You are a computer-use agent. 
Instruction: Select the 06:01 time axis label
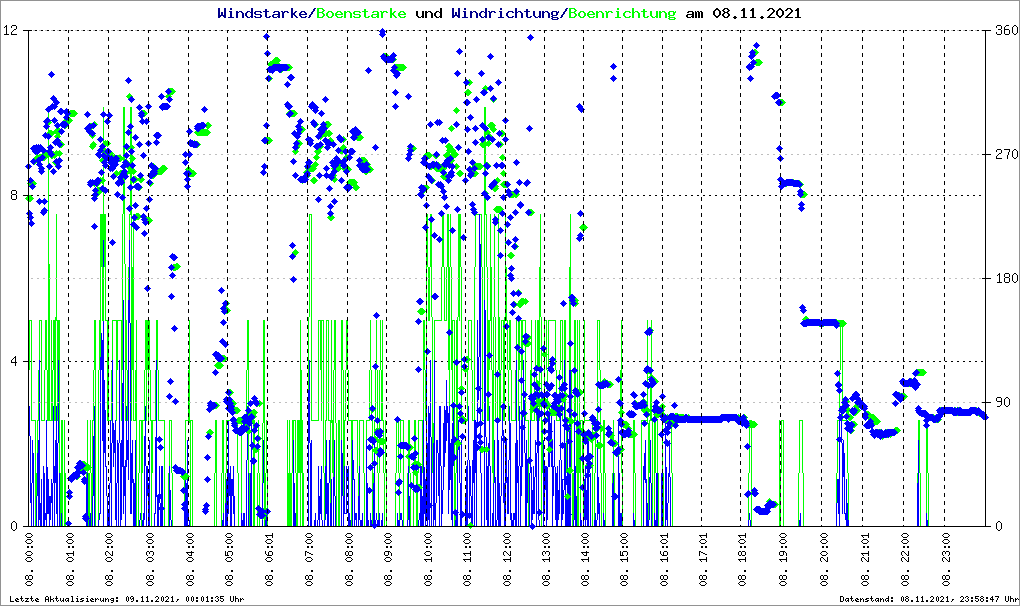point(268,560)
